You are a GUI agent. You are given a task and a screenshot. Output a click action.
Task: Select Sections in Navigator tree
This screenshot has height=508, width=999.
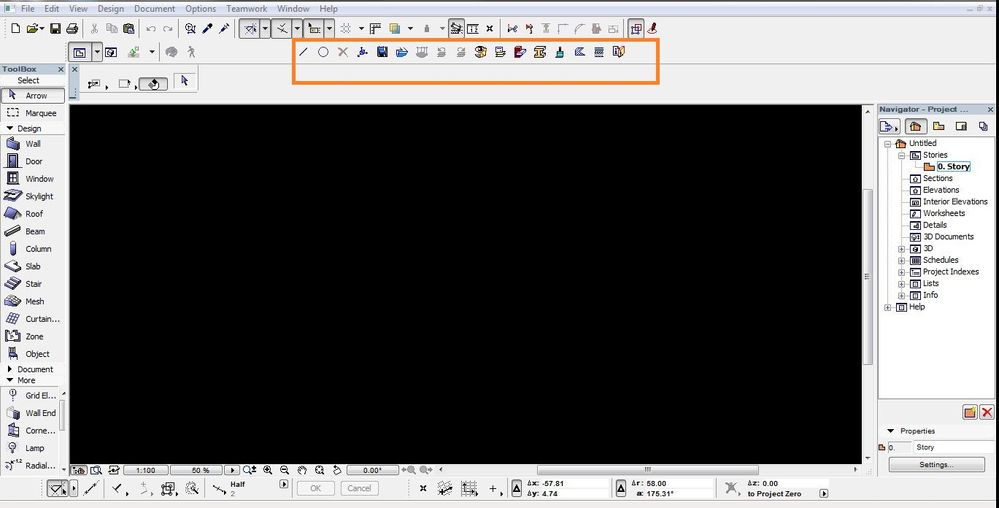(937, 178)
